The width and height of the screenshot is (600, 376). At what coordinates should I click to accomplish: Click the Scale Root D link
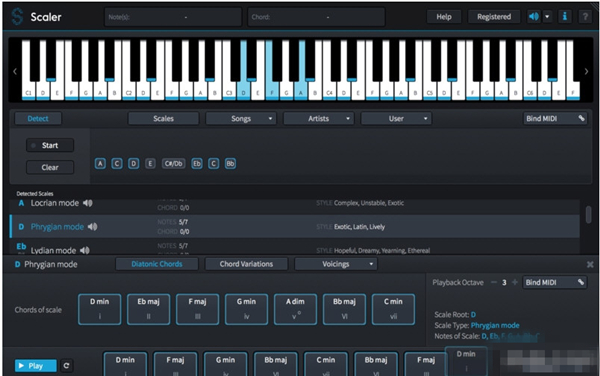(473, 315)
